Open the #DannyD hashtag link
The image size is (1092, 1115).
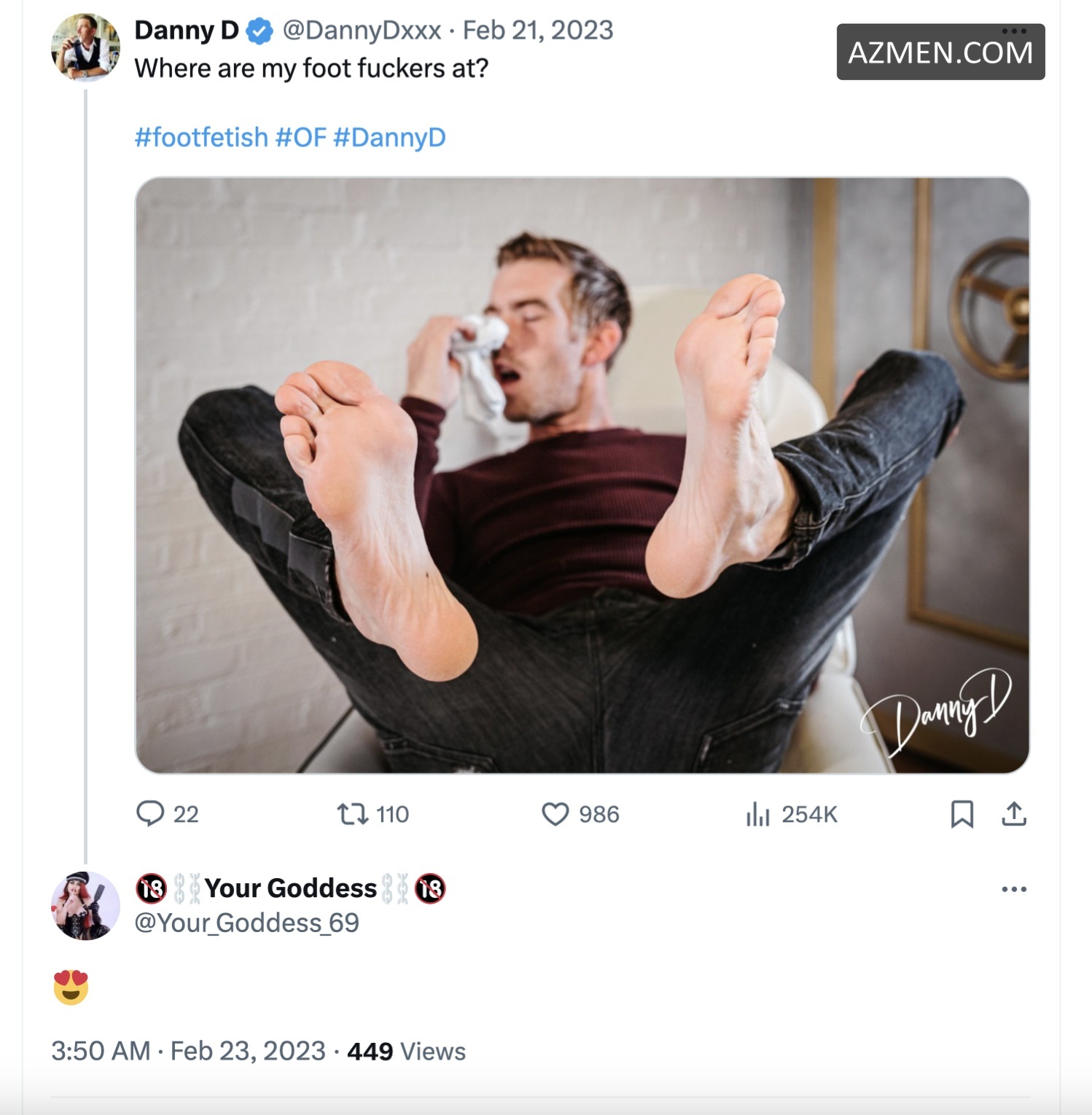click(x=389, y=137)
